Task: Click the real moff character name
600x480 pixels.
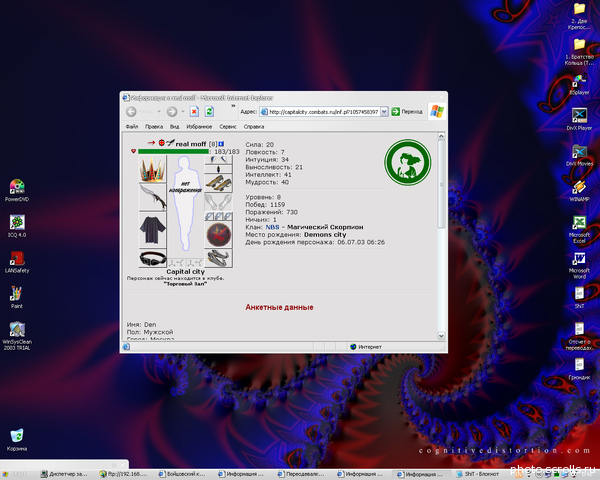Action: (191, 144)
